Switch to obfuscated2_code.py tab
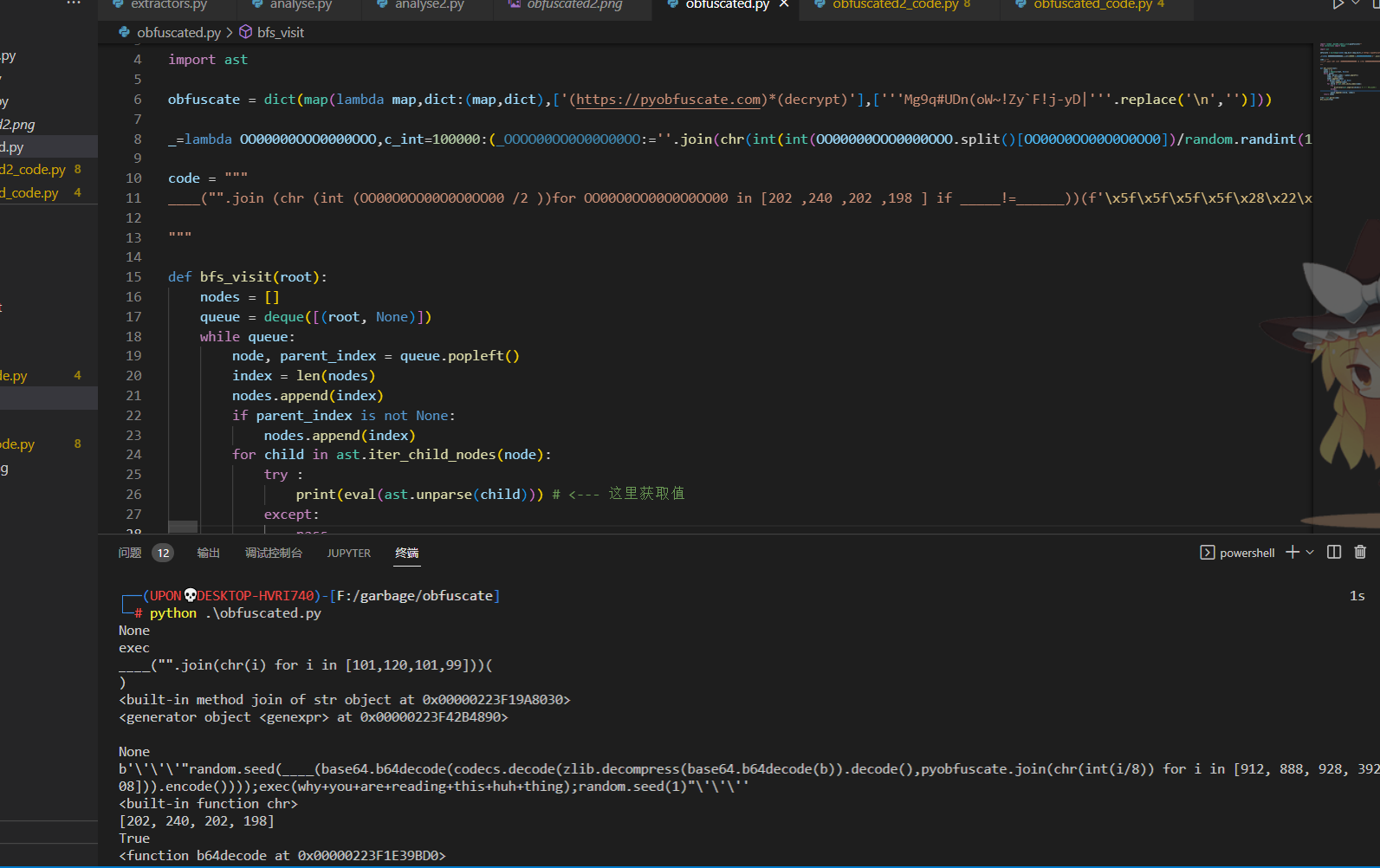Image resolution: width=1380 pixels, height=868 pixels. click(x=895, y=4)
